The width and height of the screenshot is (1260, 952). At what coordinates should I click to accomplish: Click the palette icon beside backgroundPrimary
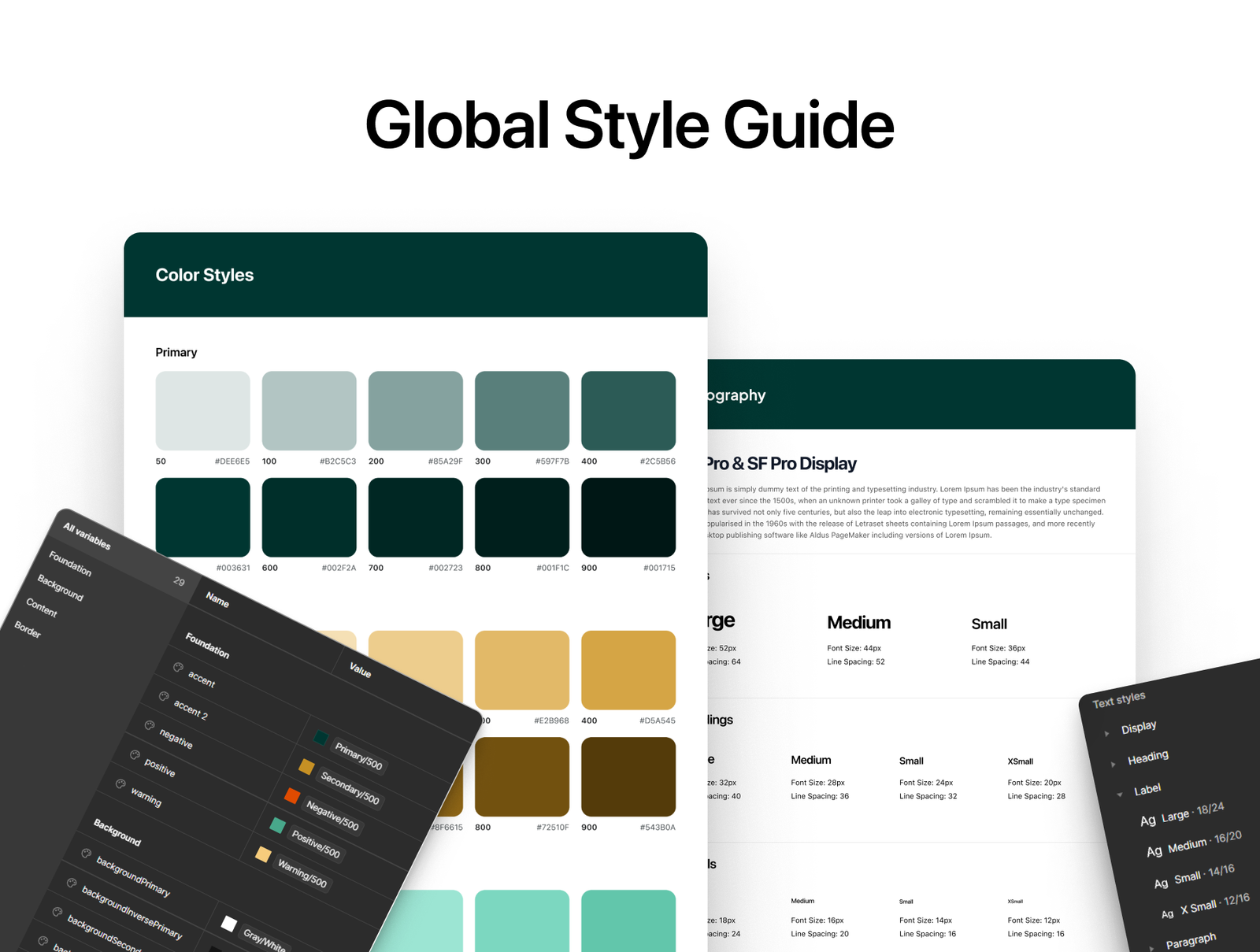pyautogui.click(x=86, y=854)
